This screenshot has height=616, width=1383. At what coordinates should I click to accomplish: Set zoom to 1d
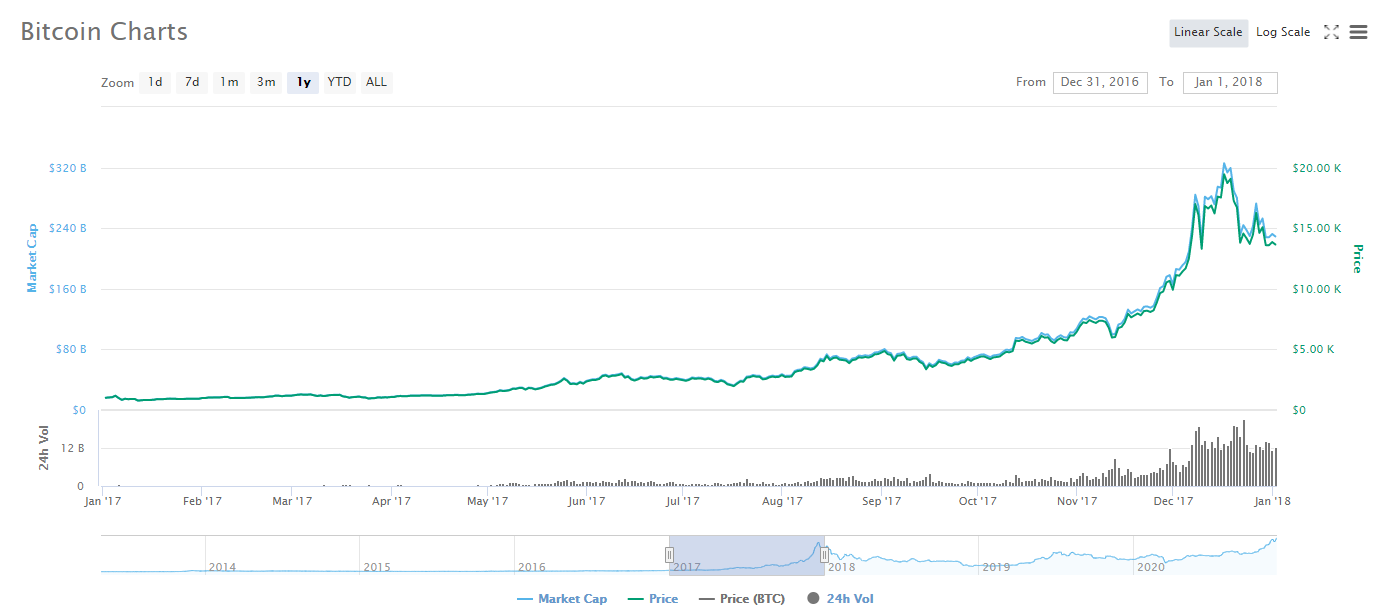pos(155,82)
